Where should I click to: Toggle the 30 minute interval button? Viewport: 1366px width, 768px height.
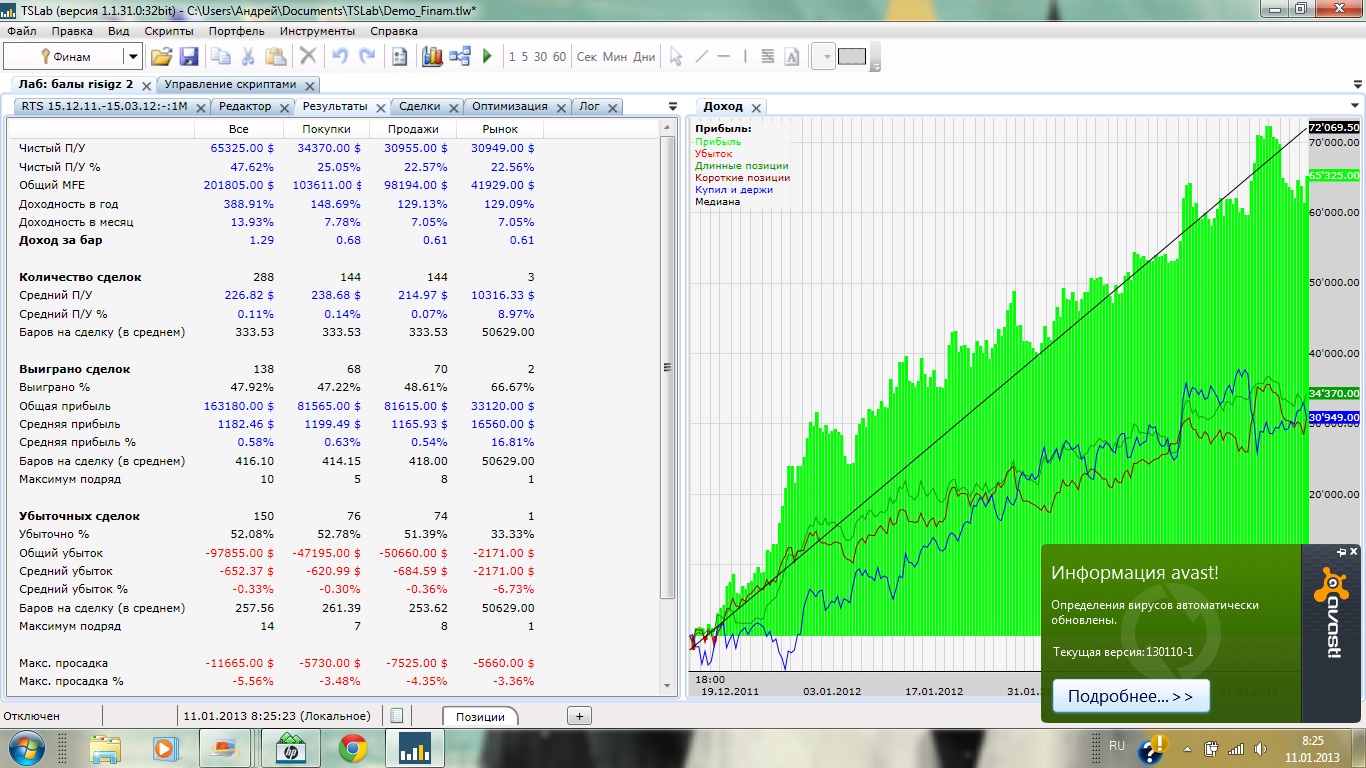[x=540, y=57]
